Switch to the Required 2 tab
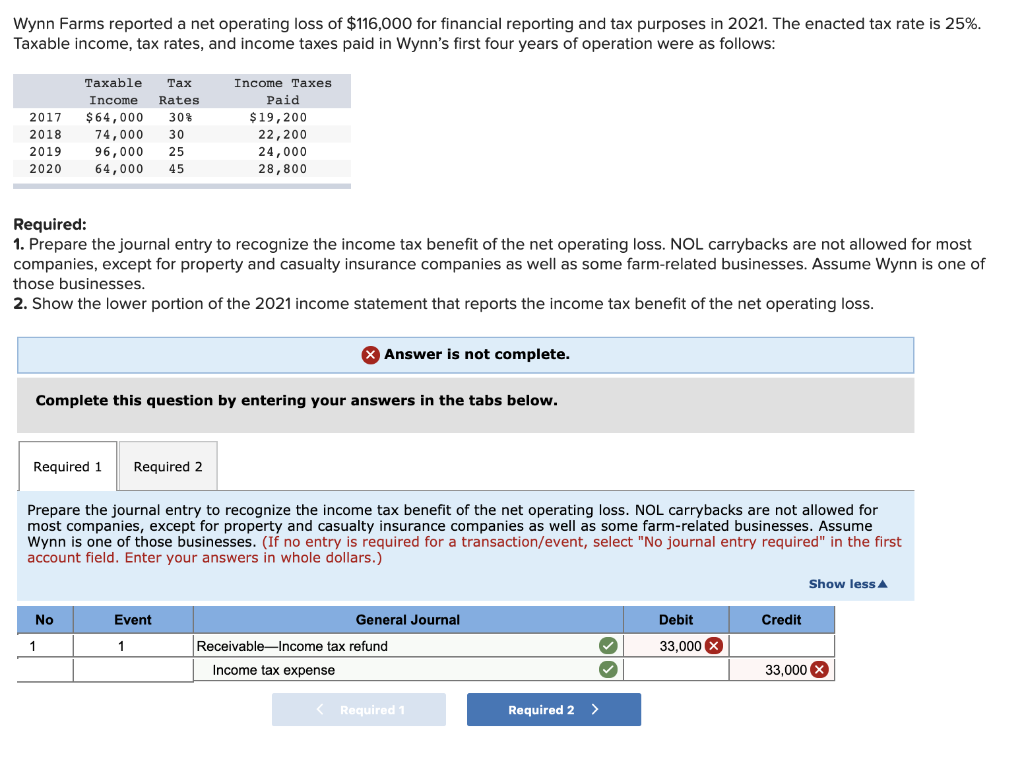The height and width of the screenshot is (779, 1024). click(x=168, y=466)
